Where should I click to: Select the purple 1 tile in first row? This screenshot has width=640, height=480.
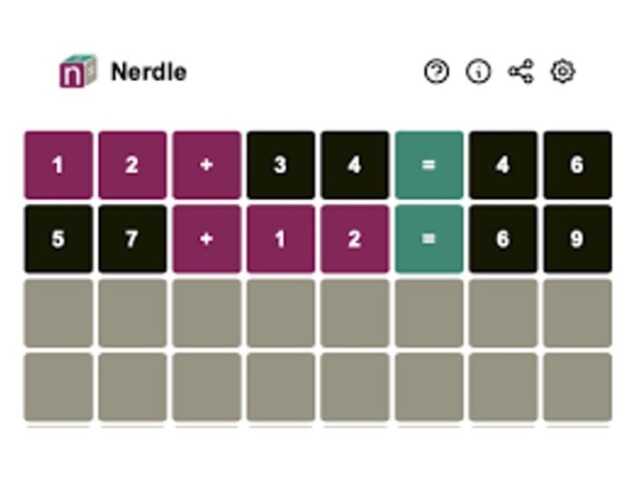(58, 165)
